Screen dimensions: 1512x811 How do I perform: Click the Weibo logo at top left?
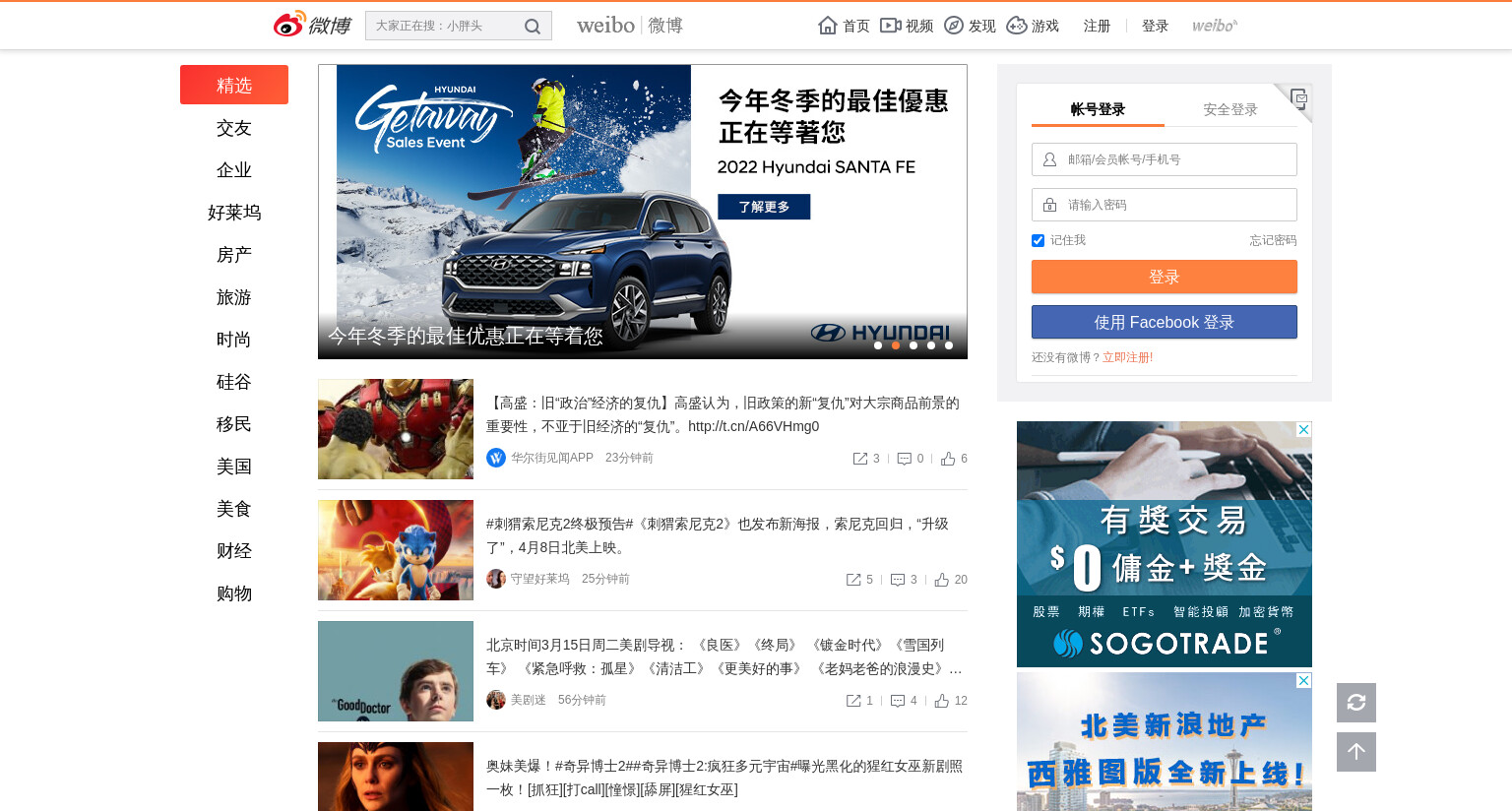tap(312, 25)
